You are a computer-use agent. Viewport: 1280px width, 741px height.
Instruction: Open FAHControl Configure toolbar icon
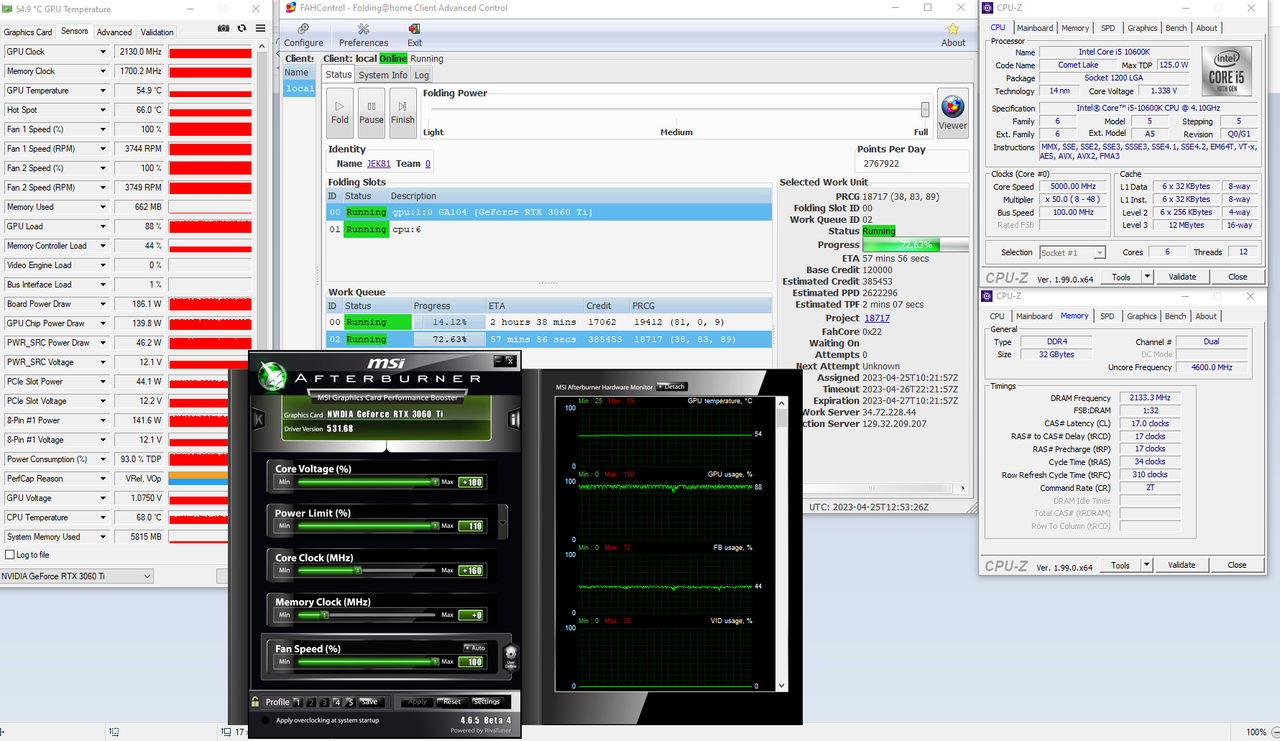pyautogui.click(x=303, y=35)
